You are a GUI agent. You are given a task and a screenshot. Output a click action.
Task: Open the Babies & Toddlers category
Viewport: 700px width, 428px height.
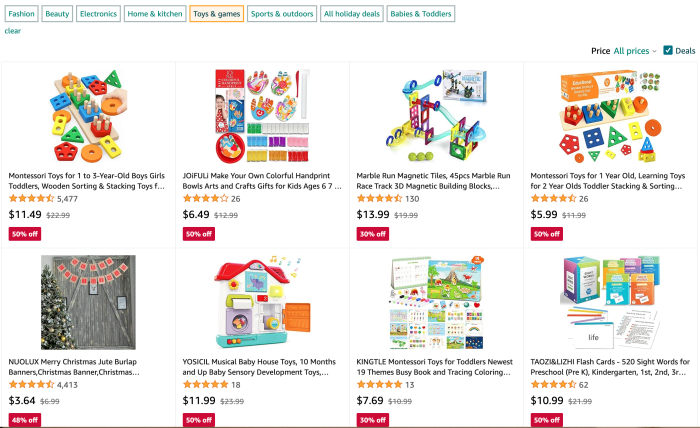coord(420,14)
